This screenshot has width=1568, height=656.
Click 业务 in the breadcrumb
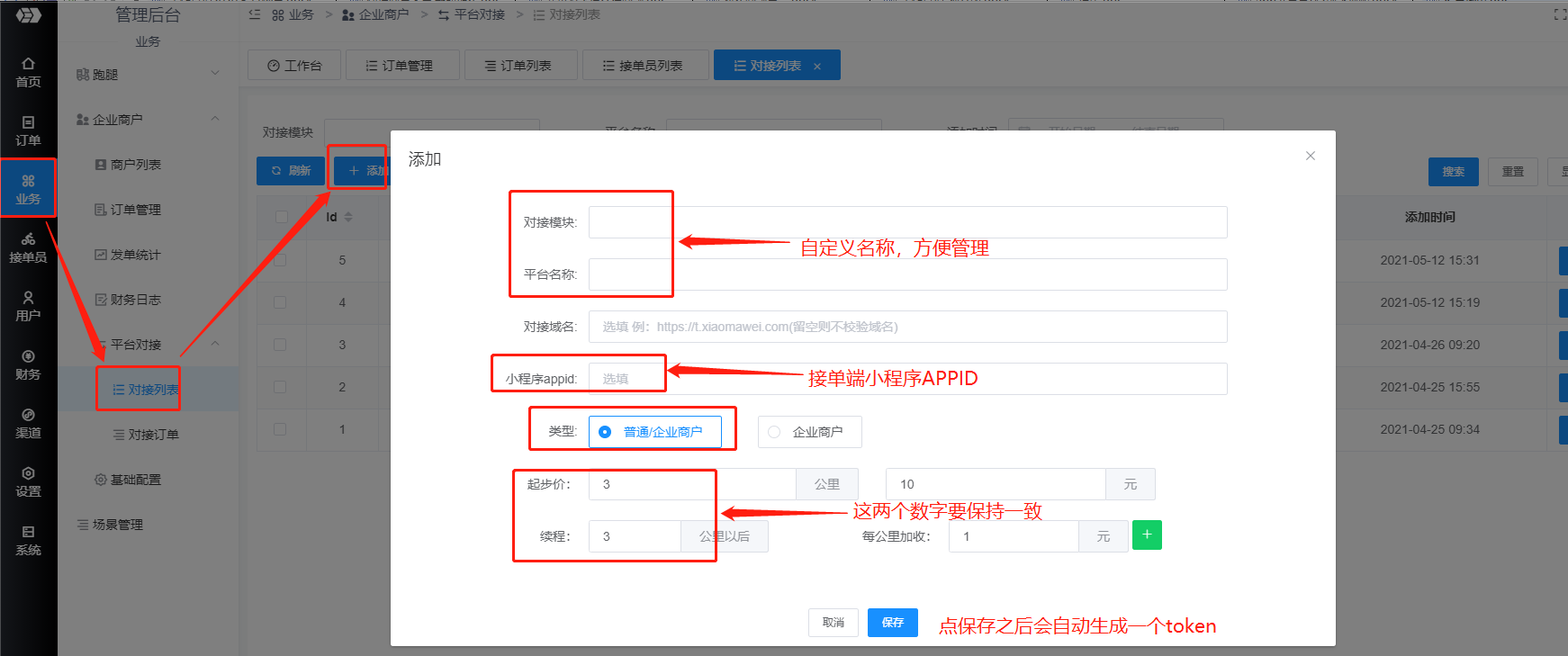coord(293,14)
